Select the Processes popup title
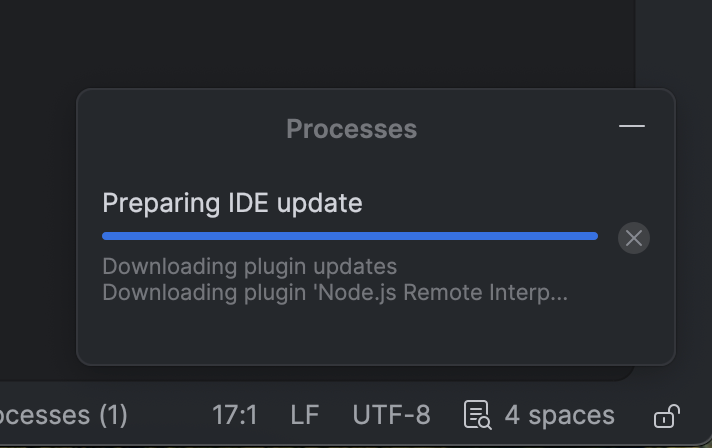This screenshot has height=448, width=712. 351,129
